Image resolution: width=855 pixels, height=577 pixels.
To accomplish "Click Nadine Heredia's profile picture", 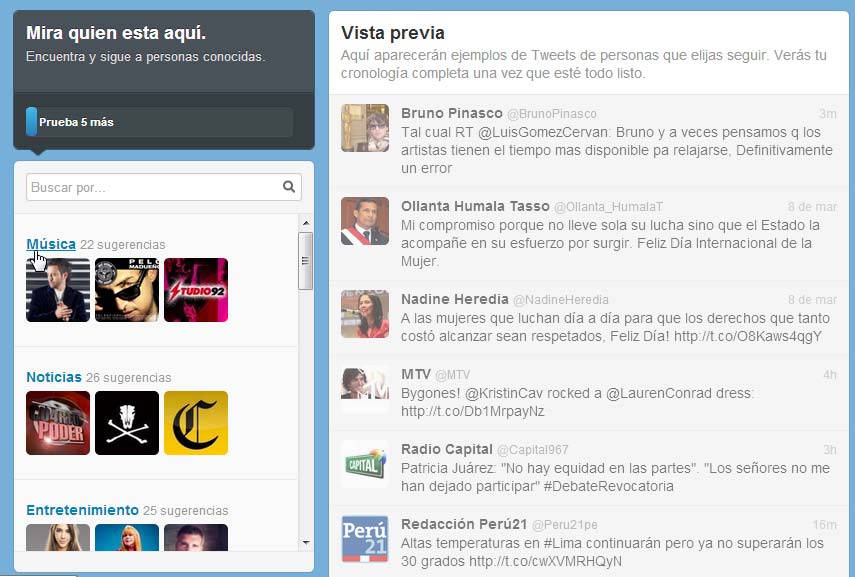I will (365, 314).
